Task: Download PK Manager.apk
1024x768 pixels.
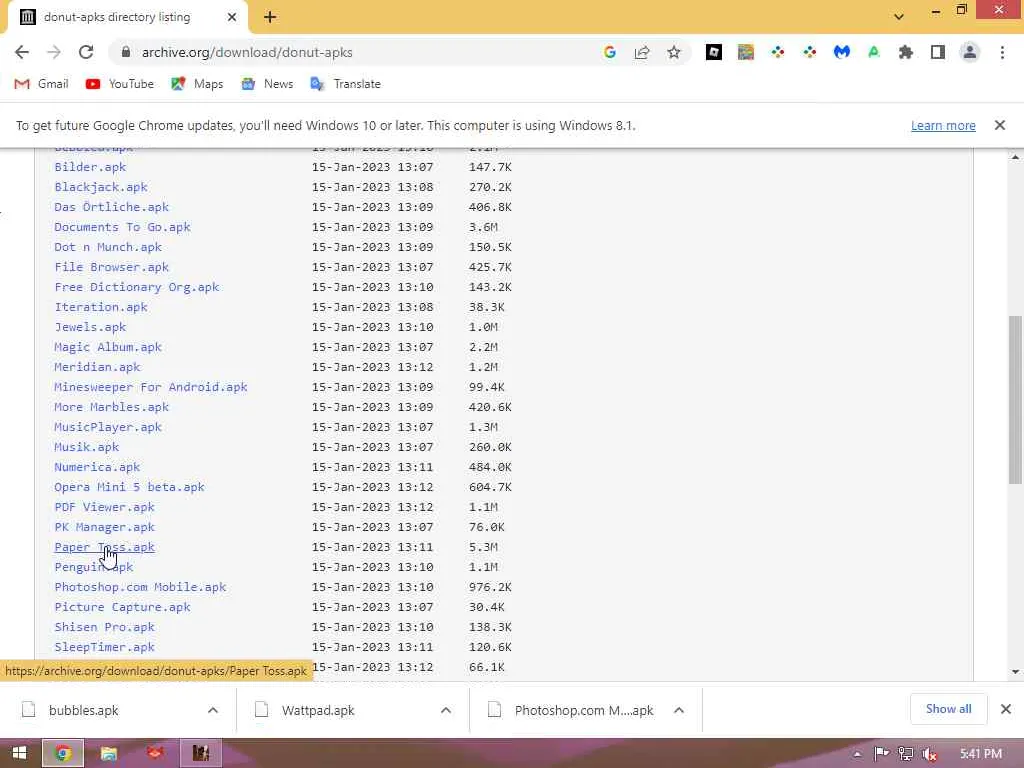Action: [104, 527]
